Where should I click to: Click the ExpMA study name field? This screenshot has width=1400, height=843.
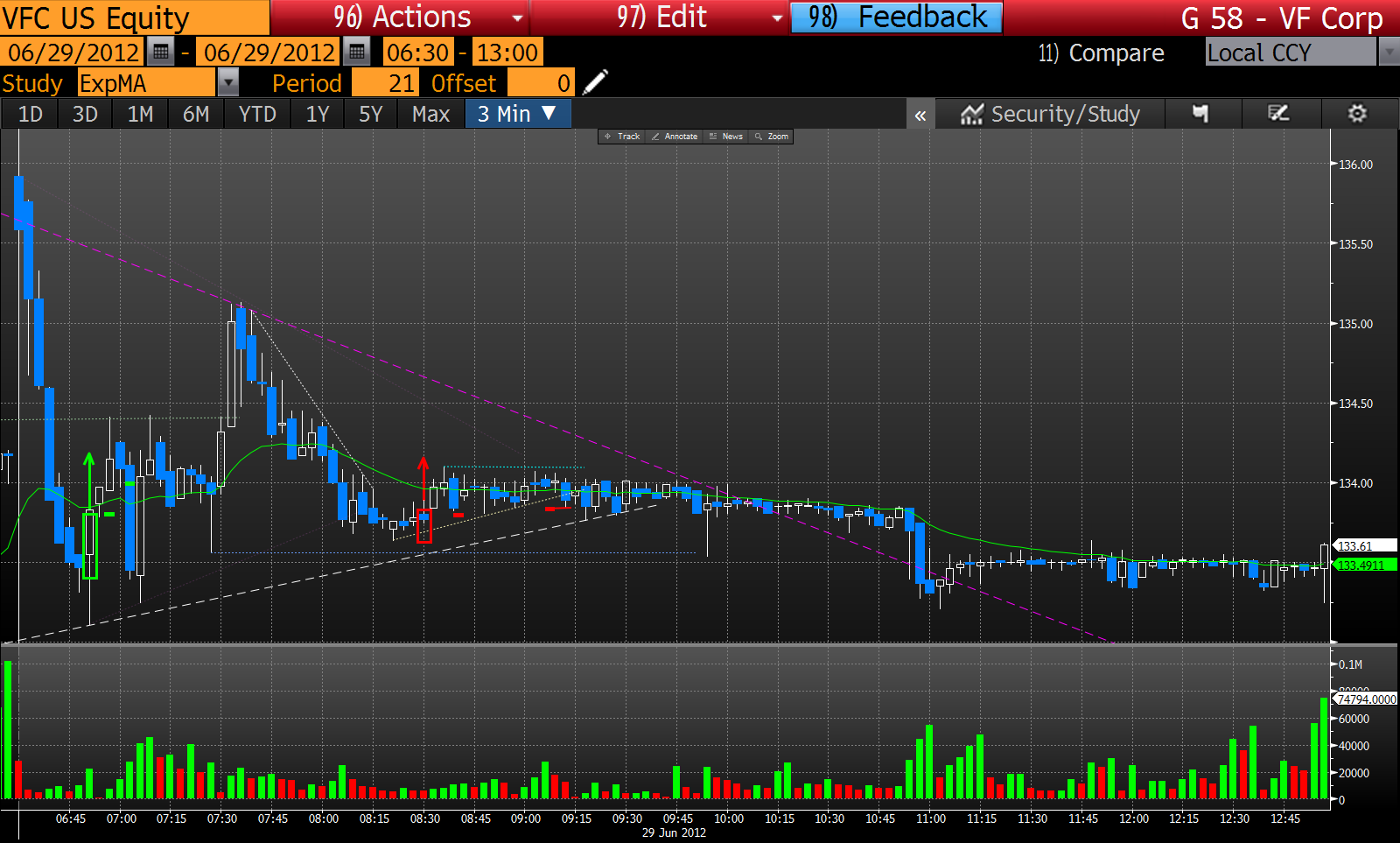[146, 83]
